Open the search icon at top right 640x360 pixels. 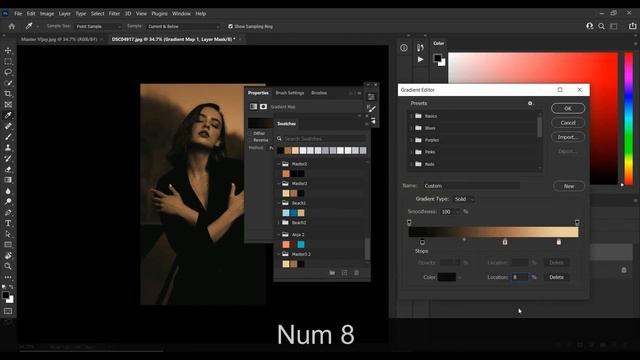tap(601, 26)
